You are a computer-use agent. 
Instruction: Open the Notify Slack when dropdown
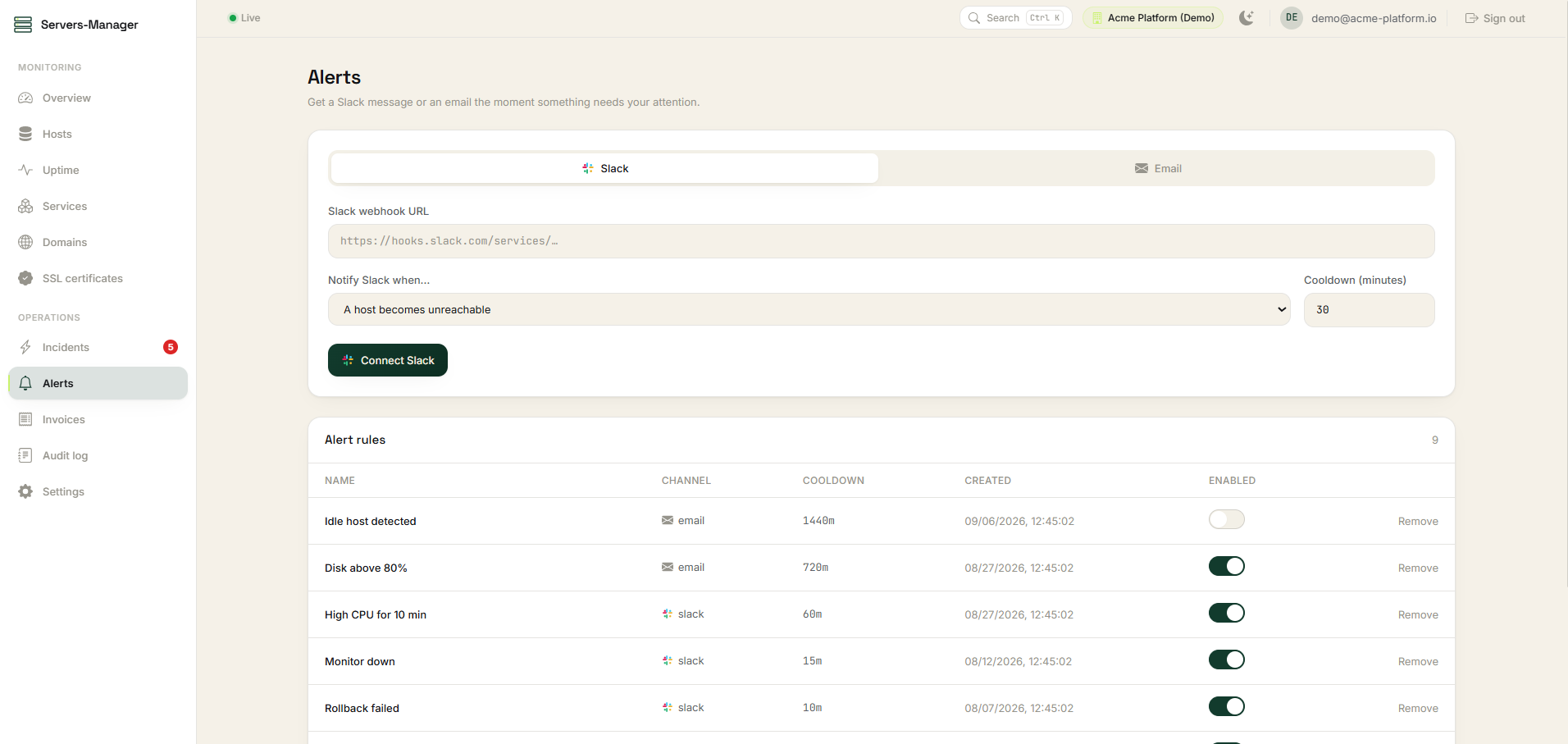pyautogui.click(x=809, y=310)
